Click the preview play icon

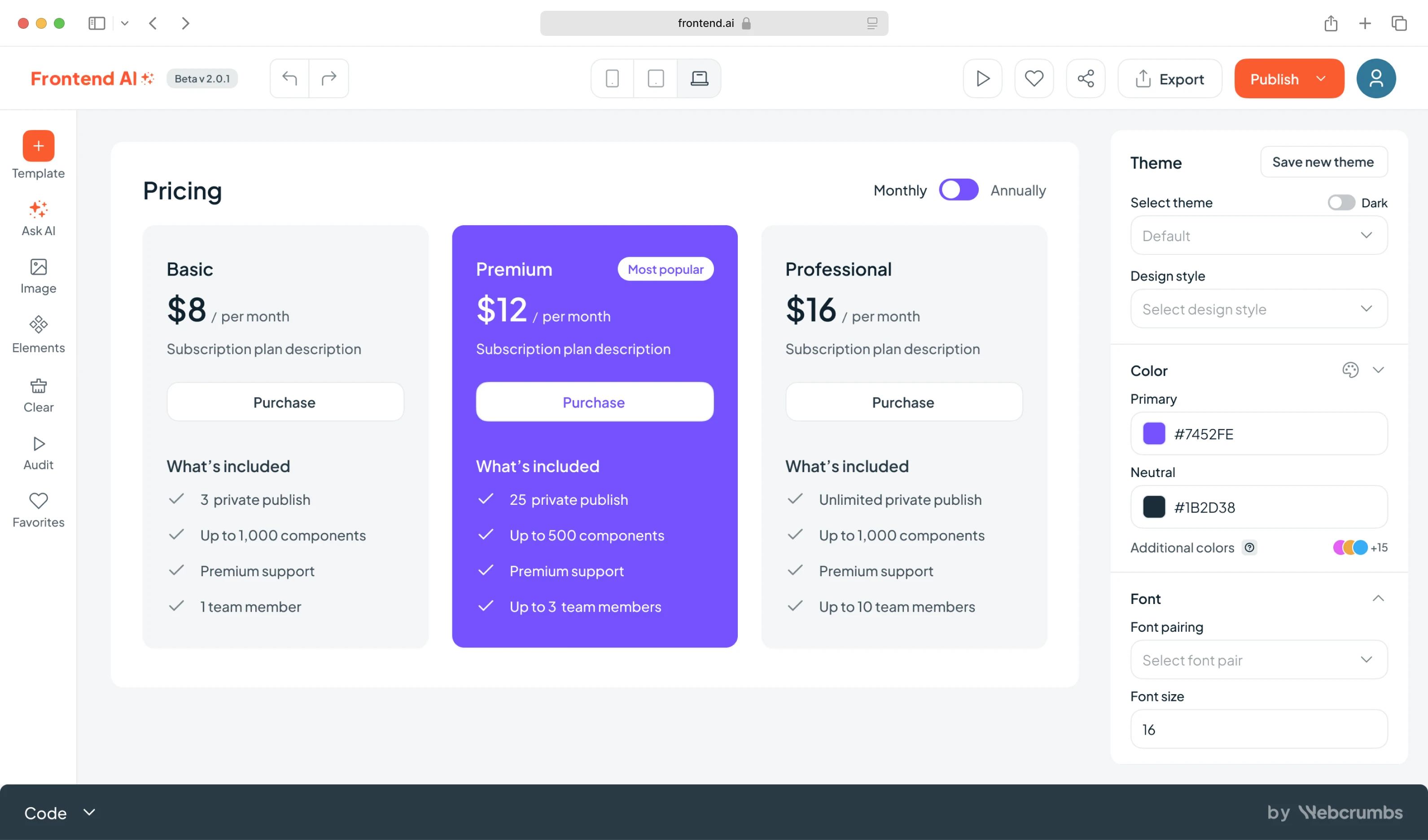(983, 78)
